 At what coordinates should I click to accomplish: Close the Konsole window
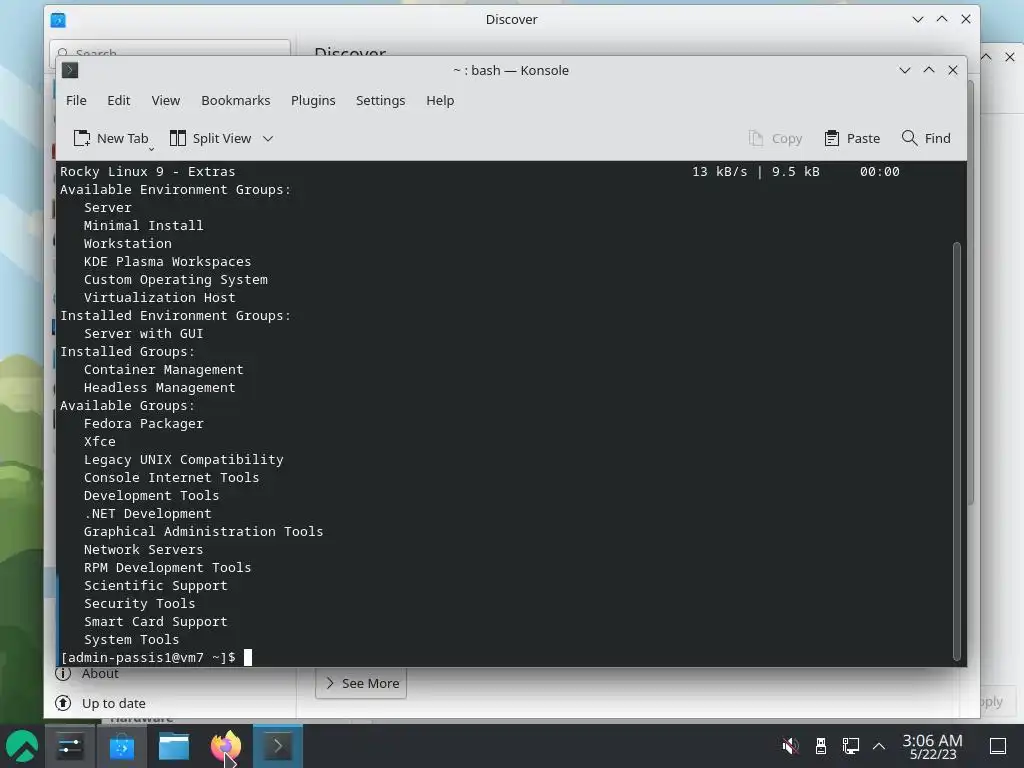click(x=953, y=70)
